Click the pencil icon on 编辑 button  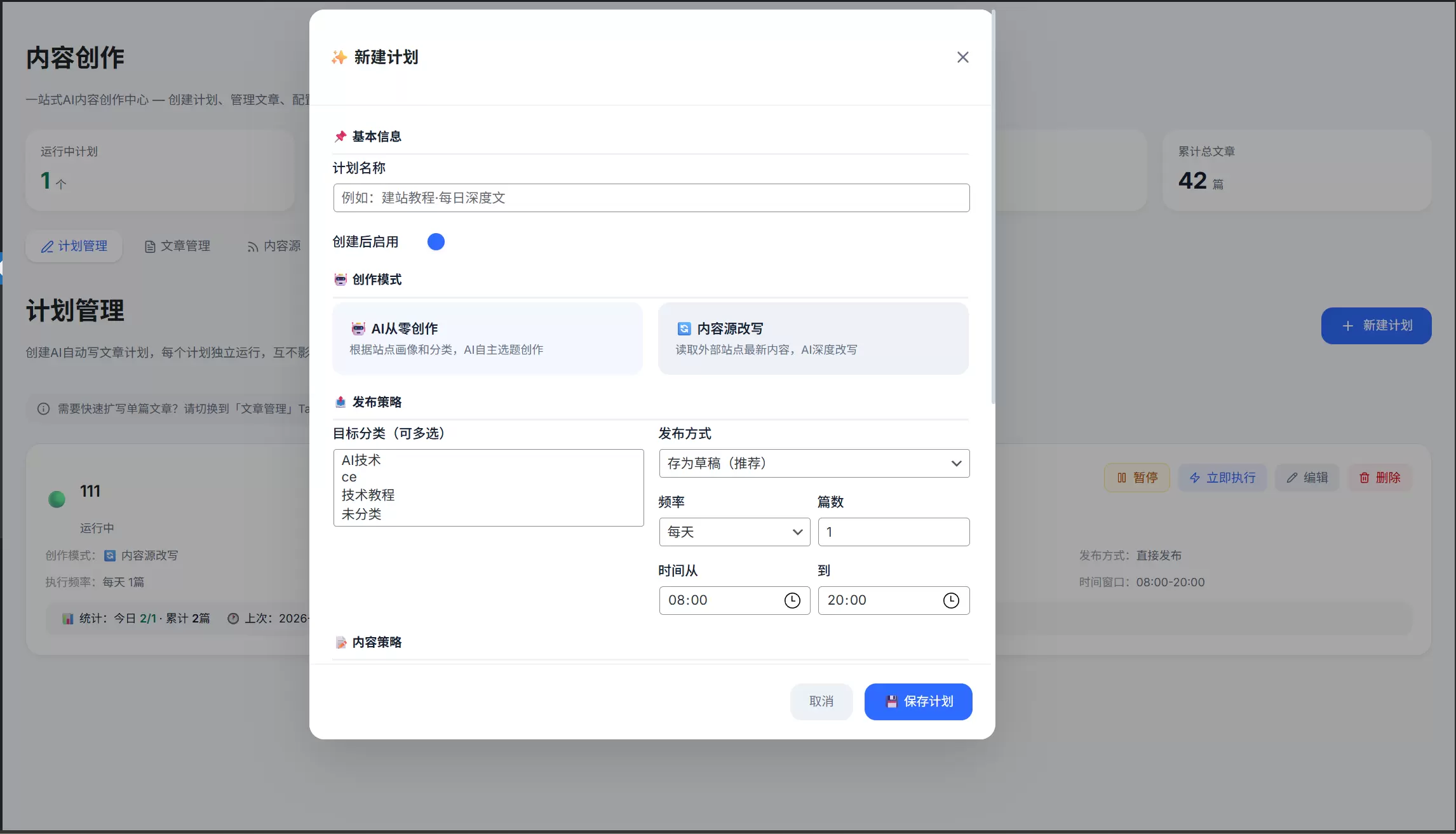click(x=1292, y=478)
